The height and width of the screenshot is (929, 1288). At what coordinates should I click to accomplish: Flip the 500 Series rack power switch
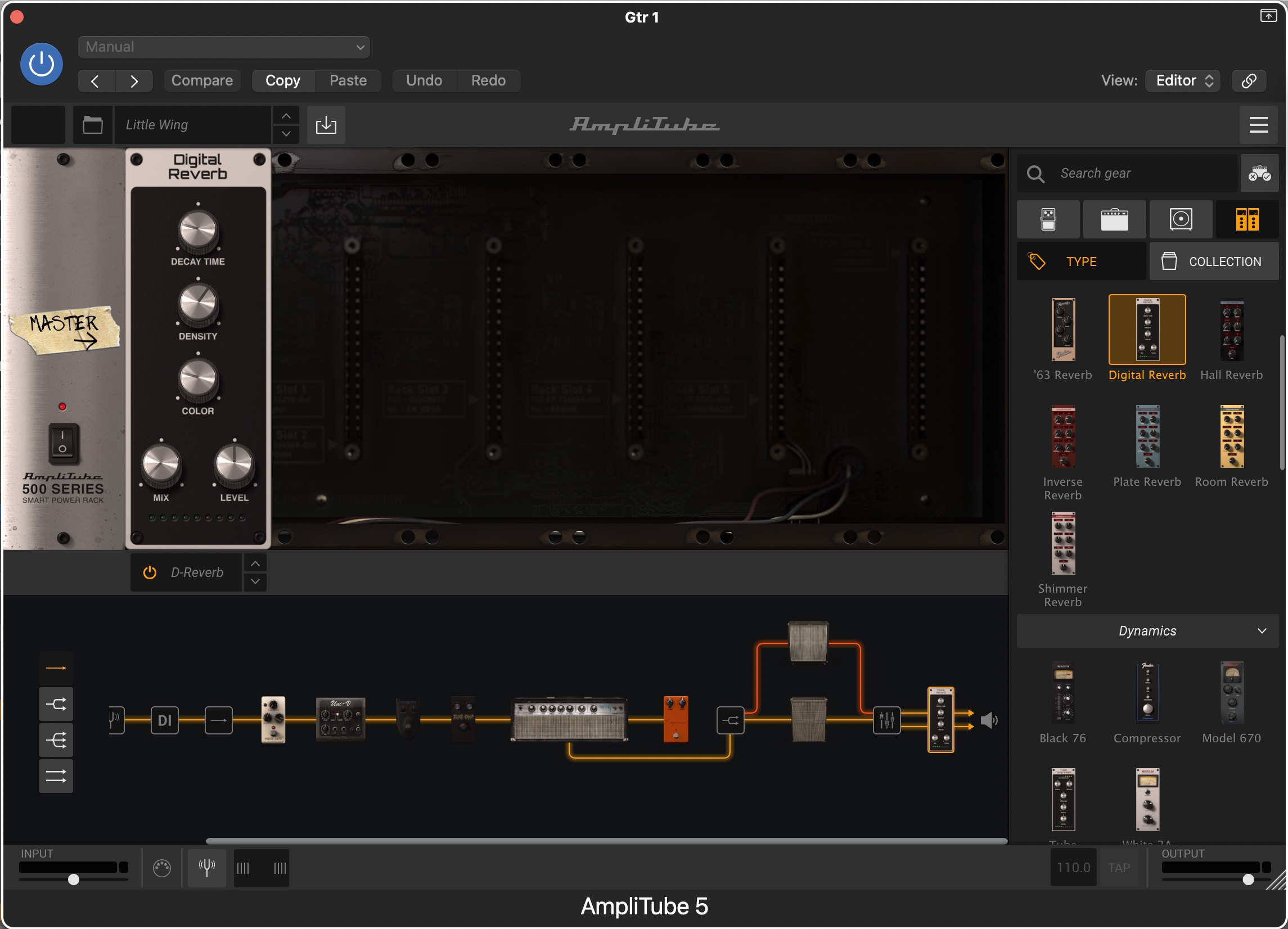pos(62,443)
